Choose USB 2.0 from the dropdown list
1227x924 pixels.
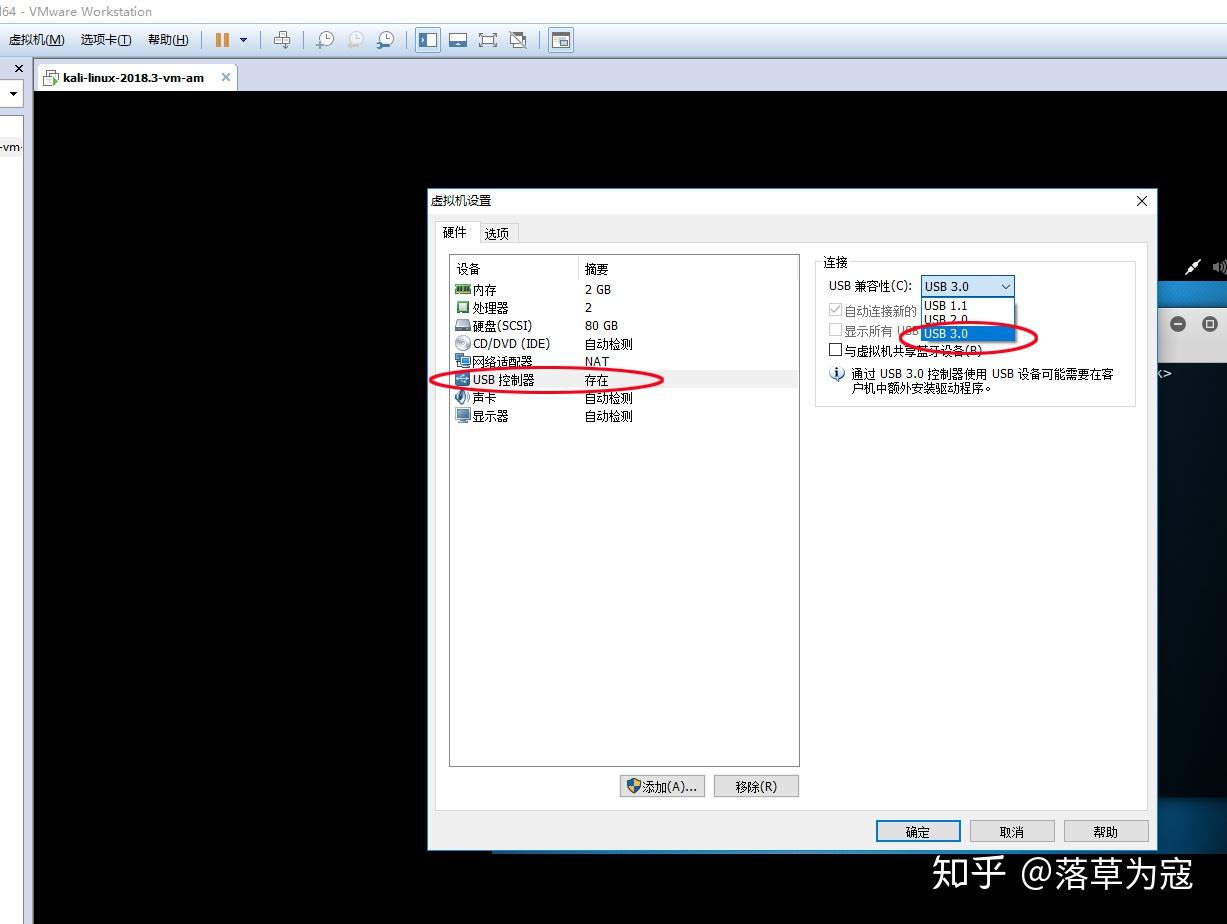967,319
